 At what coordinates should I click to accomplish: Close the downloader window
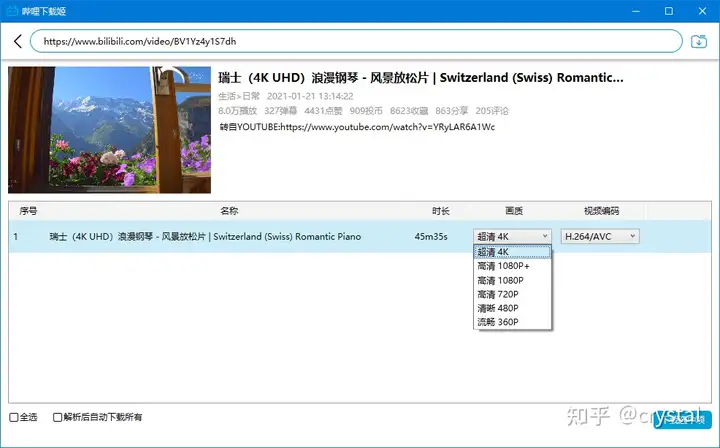(x=702, y=11)
